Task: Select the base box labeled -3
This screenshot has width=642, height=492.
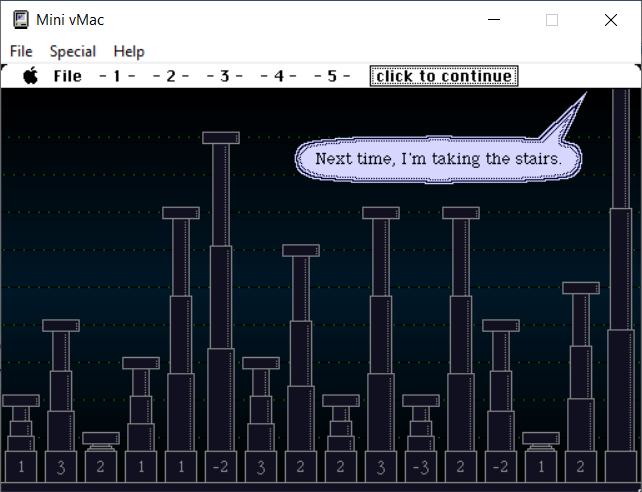Action: click(421, 467)
